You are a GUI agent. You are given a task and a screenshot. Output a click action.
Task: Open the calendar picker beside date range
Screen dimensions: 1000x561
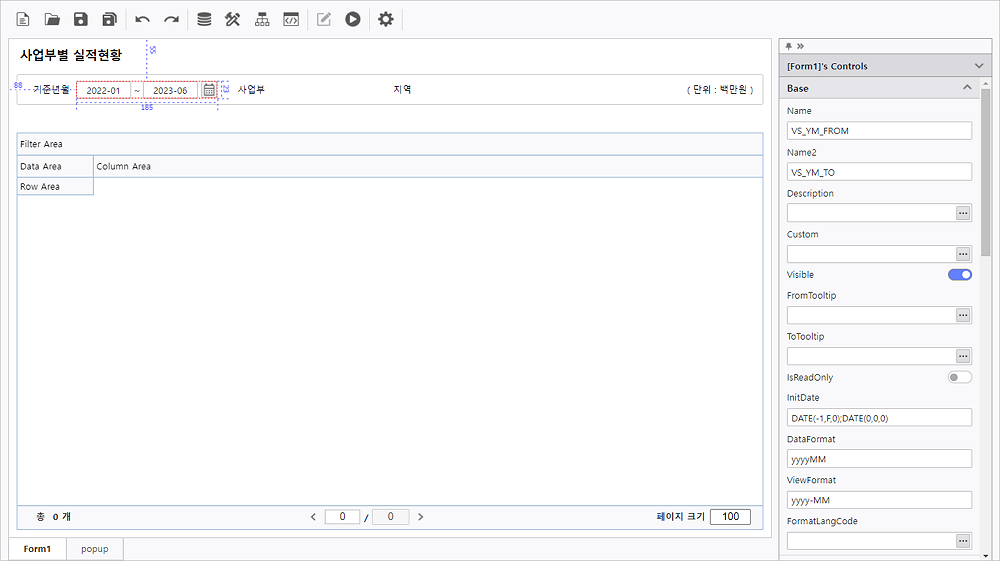[209, 90]
